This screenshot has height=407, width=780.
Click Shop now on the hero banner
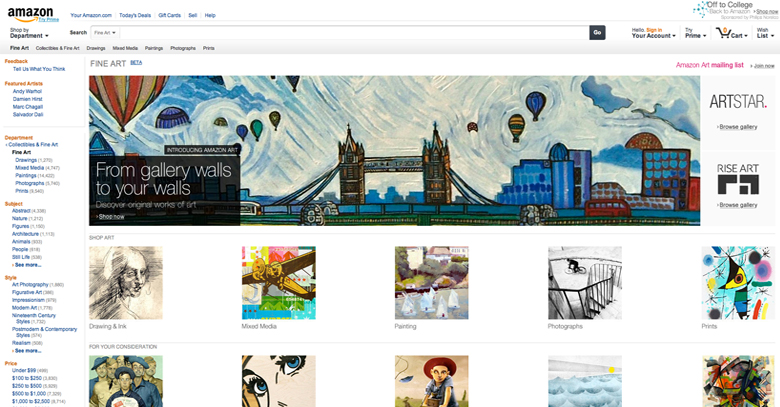pyautogui.click(x=111, y=216)
